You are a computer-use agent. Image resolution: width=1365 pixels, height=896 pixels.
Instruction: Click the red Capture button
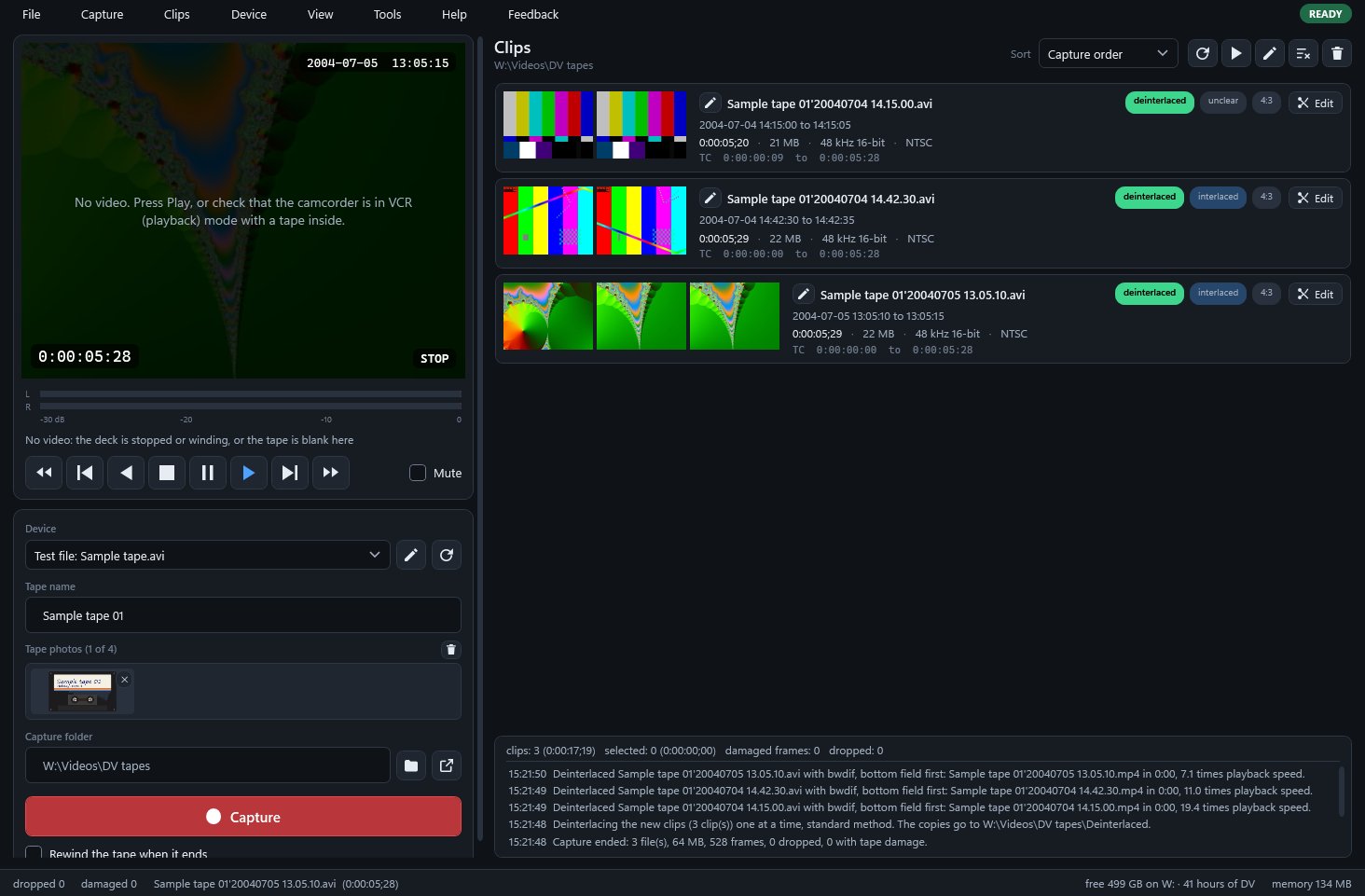coord(243,817)
